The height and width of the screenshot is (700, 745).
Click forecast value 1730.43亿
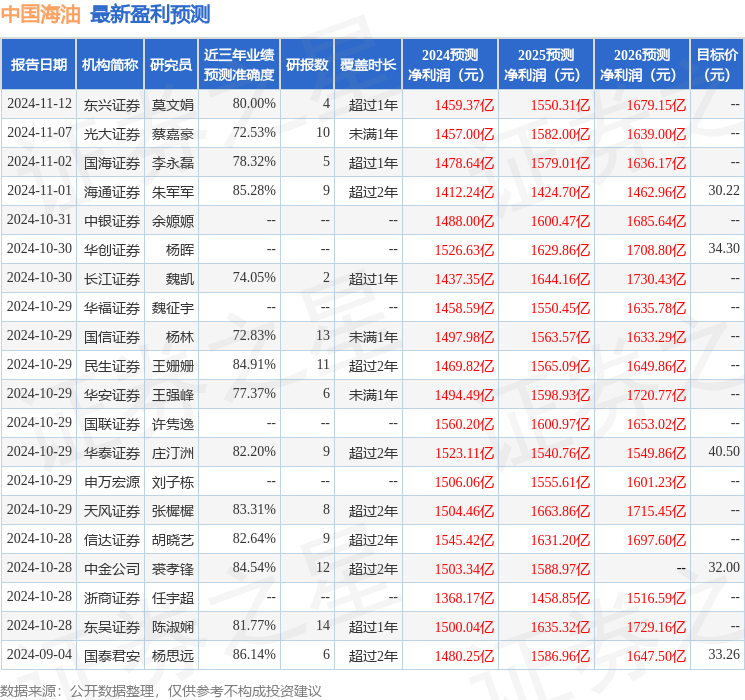[656, 279]
